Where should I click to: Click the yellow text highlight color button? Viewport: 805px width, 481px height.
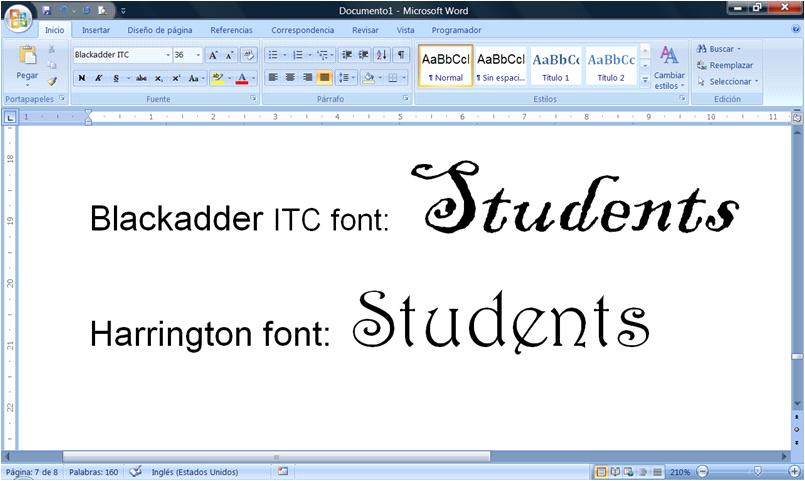click(218, 78)
